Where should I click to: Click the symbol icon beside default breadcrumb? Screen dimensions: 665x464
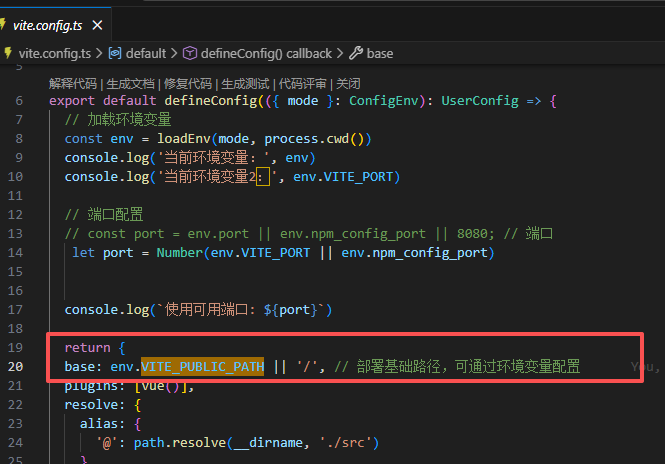point(115,53)
